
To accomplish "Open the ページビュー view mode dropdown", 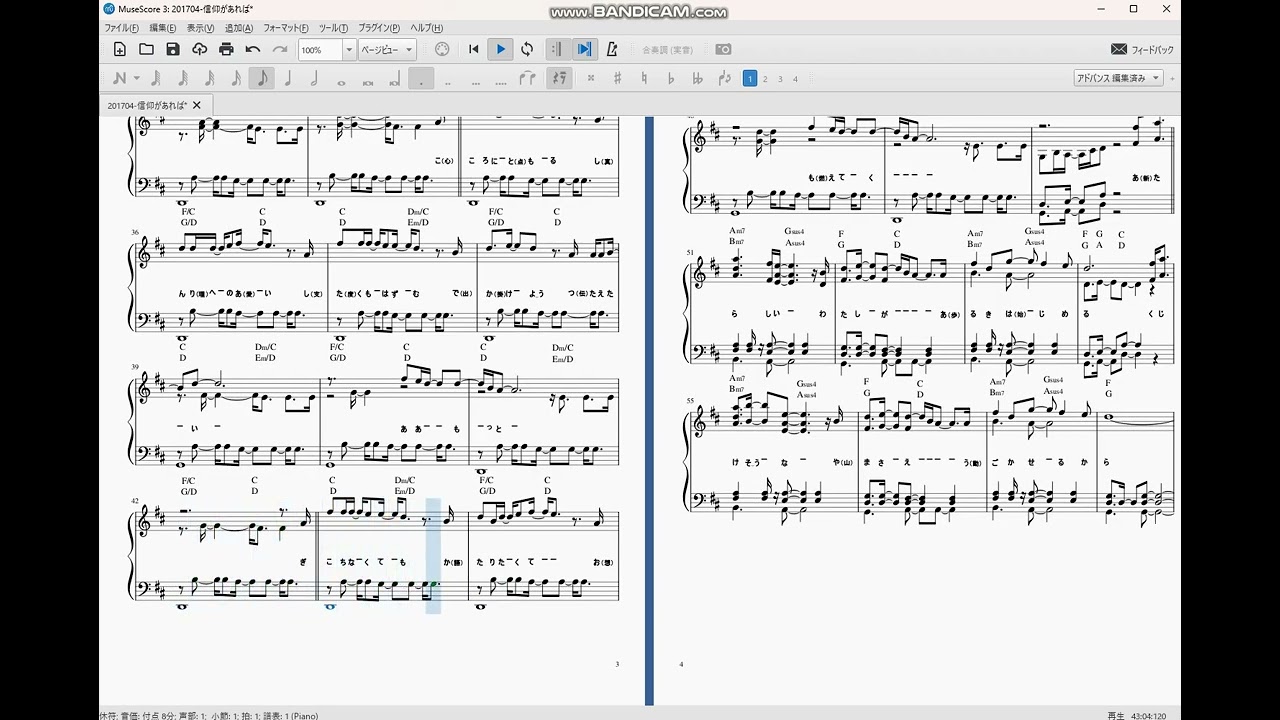I will click(x=387, y=50).
